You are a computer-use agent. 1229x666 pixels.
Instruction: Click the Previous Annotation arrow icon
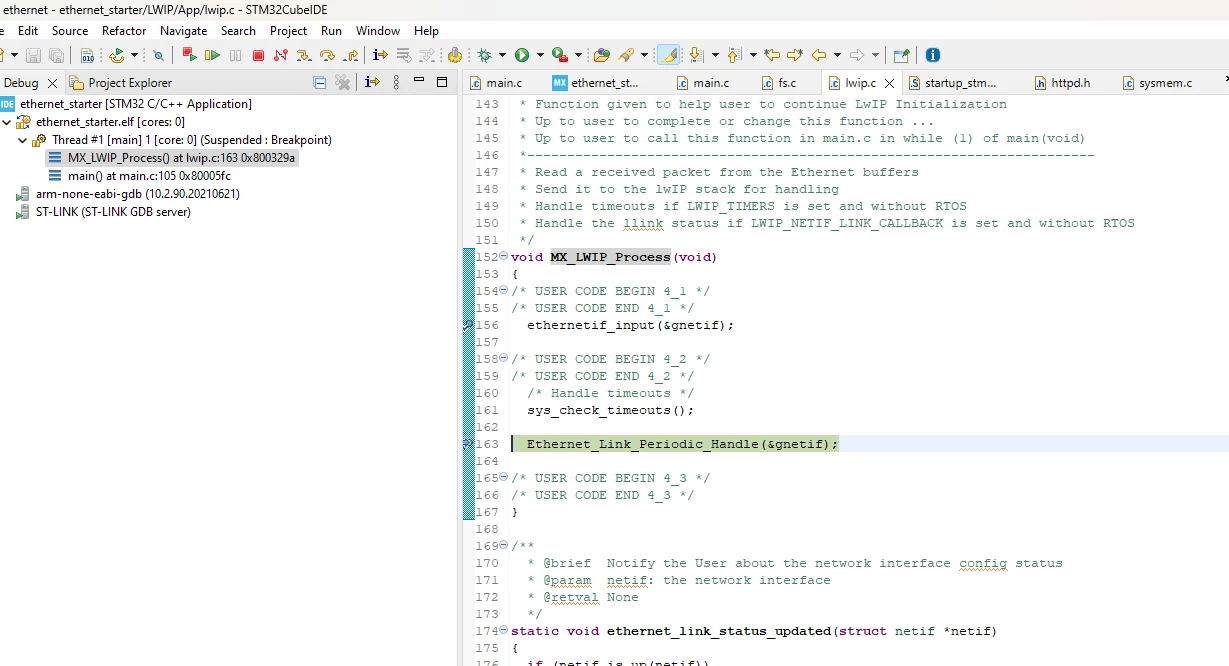pyautogui.click(x=734, y=55)
